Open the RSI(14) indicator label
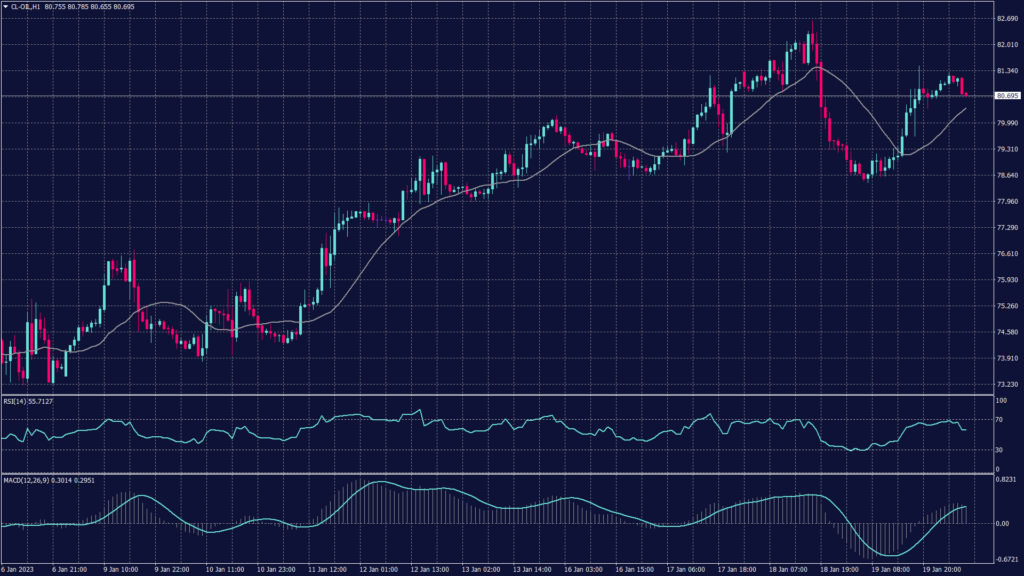Viewport: 1024px width, 576px height. (14, 402)
